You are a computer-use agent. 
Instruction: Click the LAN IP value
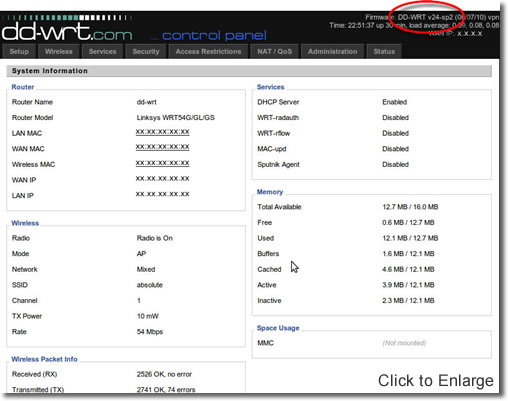[162, 194]
